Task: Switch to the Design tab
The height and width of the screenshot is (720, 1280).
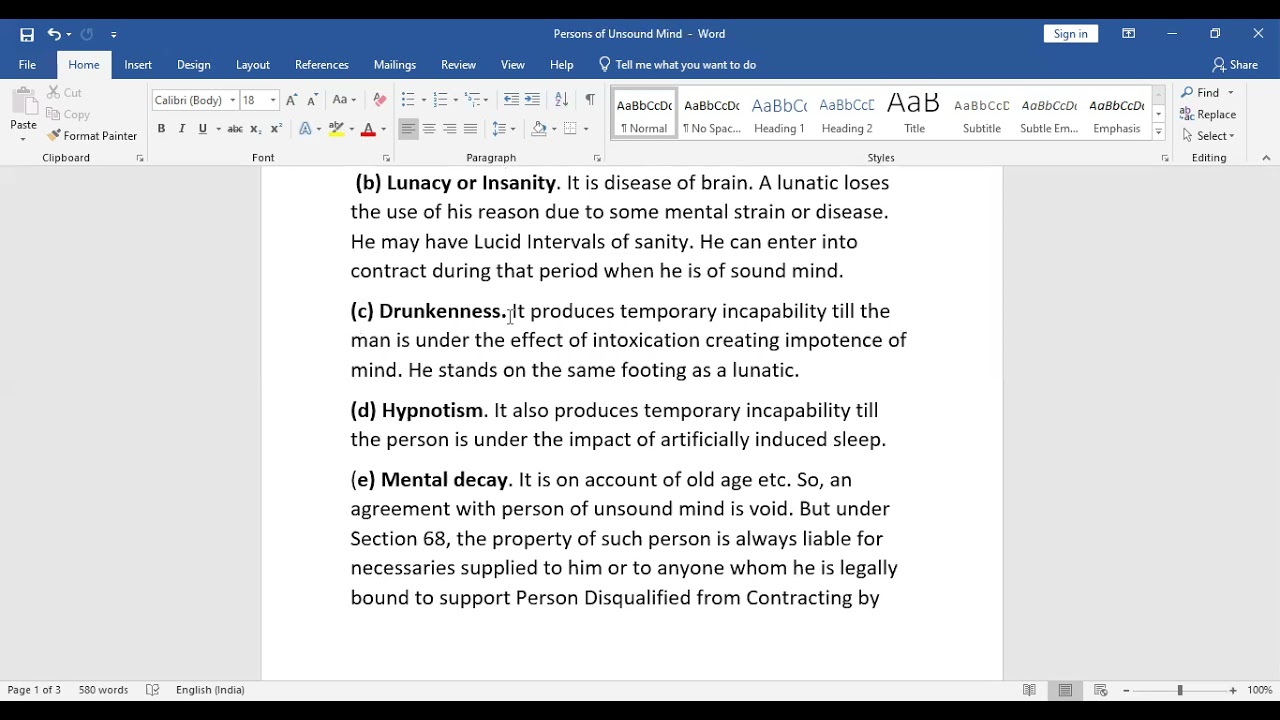Action: 194,65
